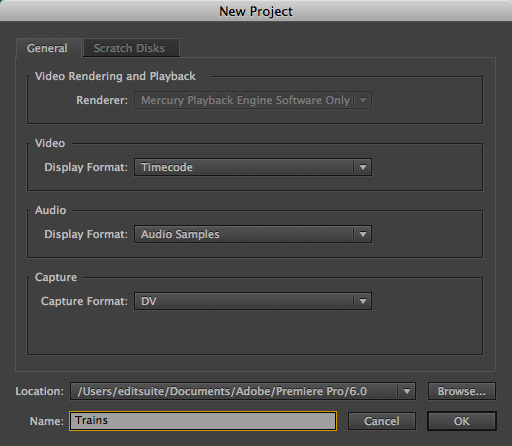Open the Audio Samples display format dropdown
This screenshot has height=446, width=512.
click(253, 234)
